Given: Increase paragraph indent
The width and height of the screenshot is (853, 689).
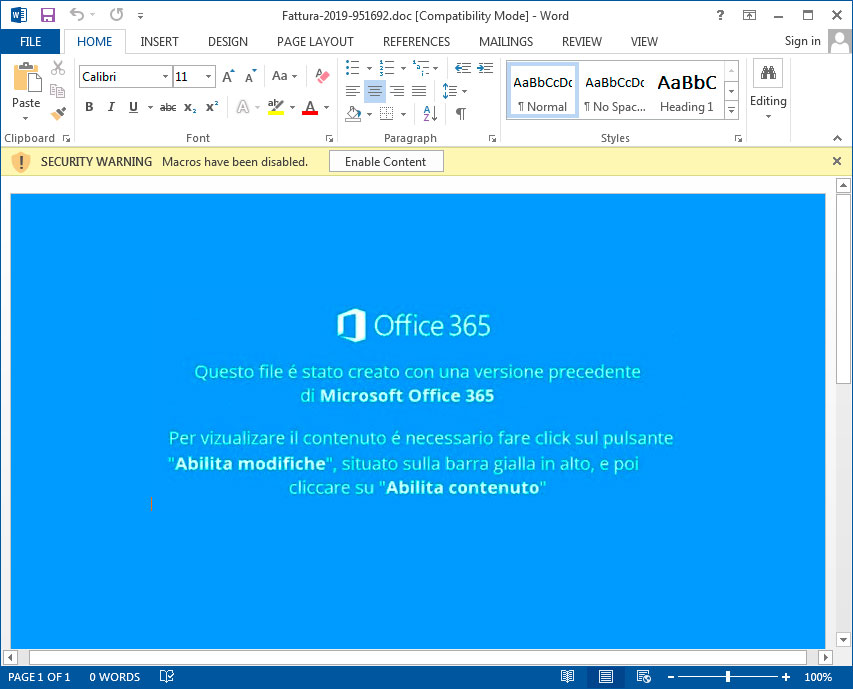Looking at the screenshot, I should (485, 68).
